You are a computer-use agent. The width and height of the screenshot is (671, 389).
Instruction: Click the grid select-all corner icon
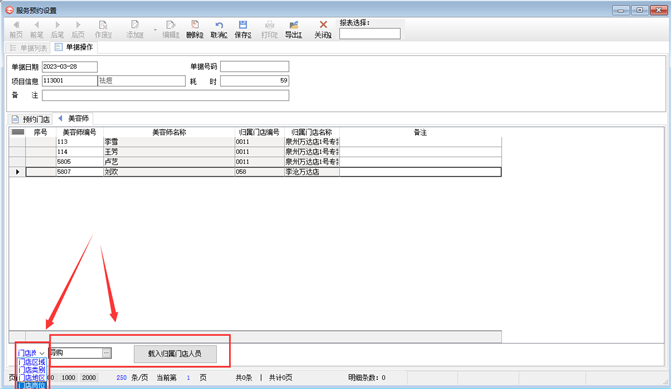point(18,132)
